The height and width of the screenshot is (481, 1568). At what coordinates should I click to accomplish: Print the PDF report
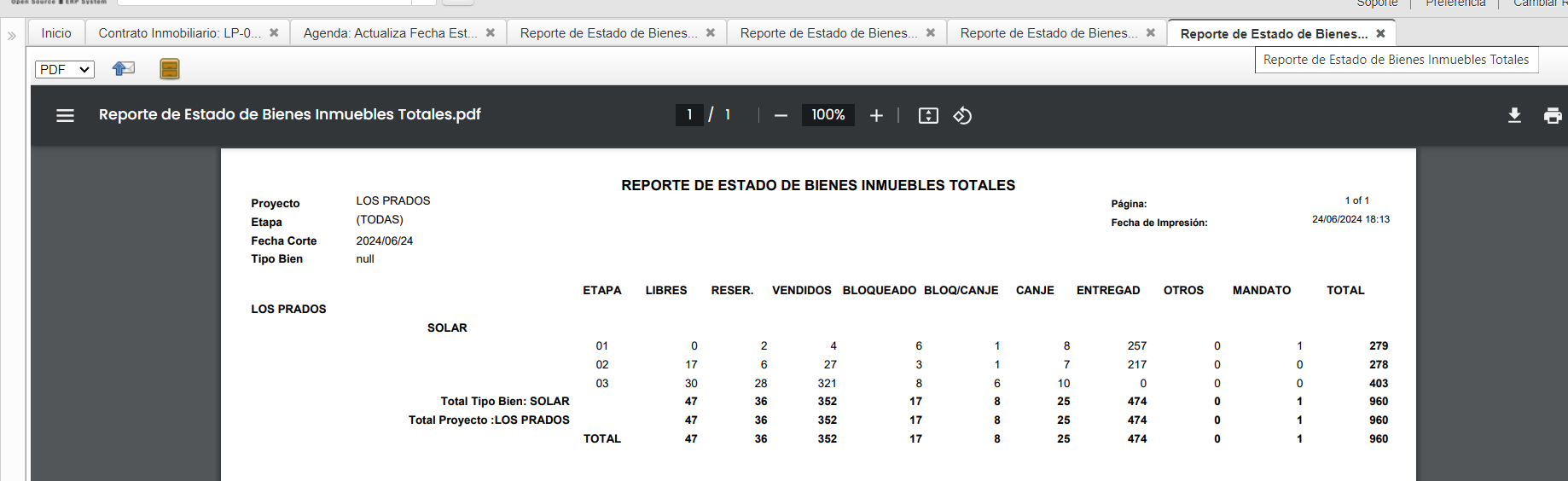point(1553,115)
